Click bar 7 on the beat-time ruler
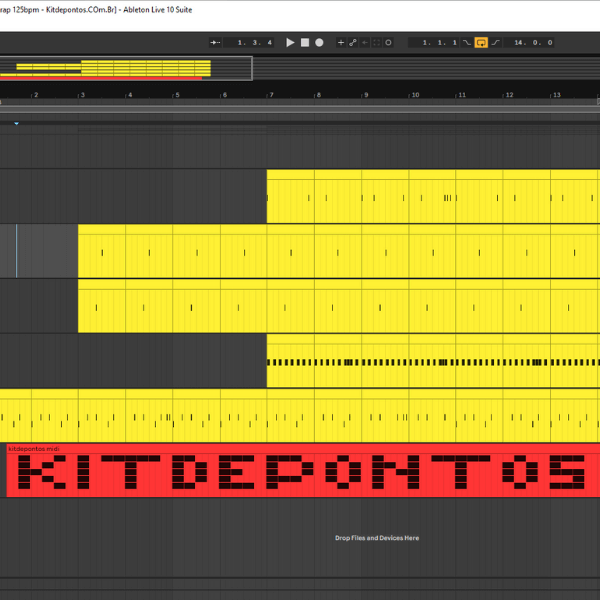The height and width of the screenshot is (600, 600). click(x=271, y=95)
